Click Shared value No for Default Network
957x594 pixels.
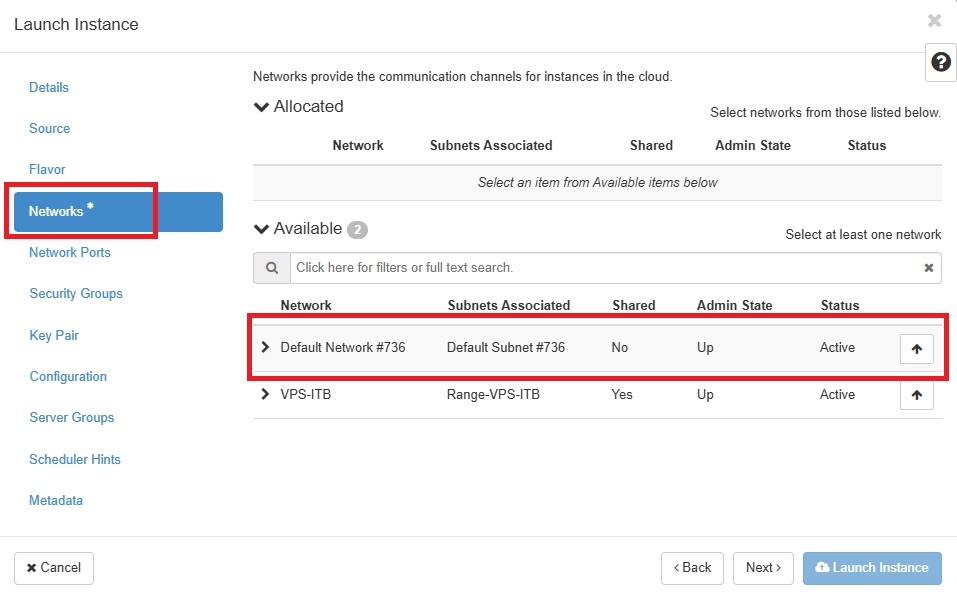tap(619, 347)
